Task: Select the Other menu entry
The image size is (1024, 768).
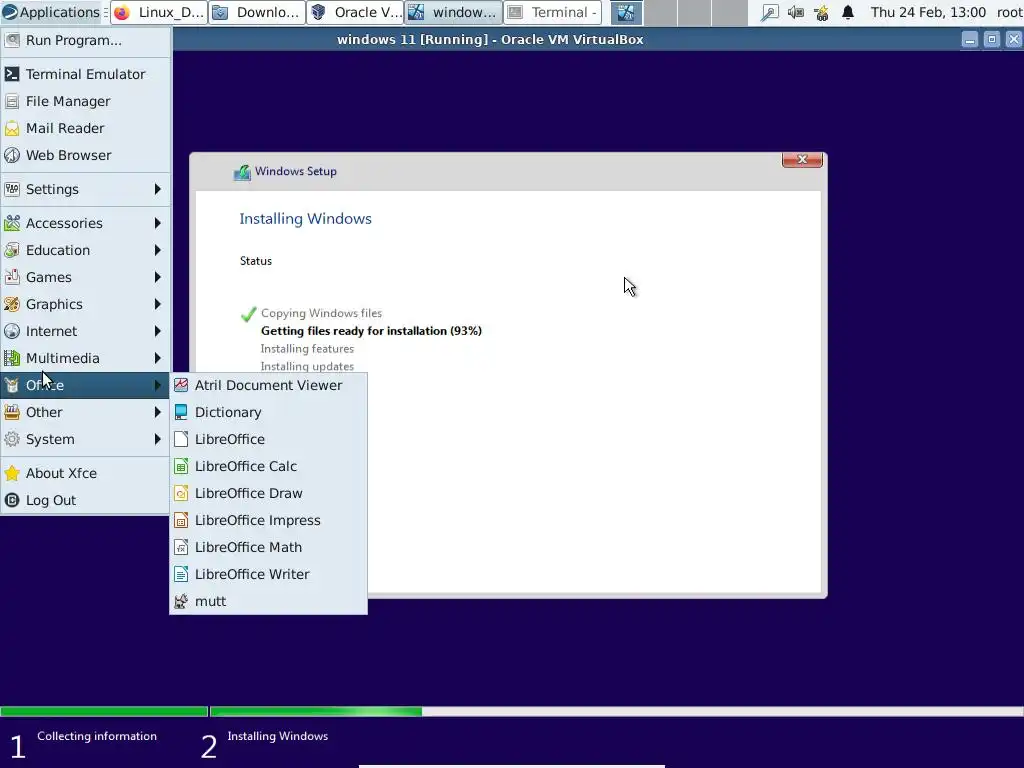Action: tap(85, 412)
